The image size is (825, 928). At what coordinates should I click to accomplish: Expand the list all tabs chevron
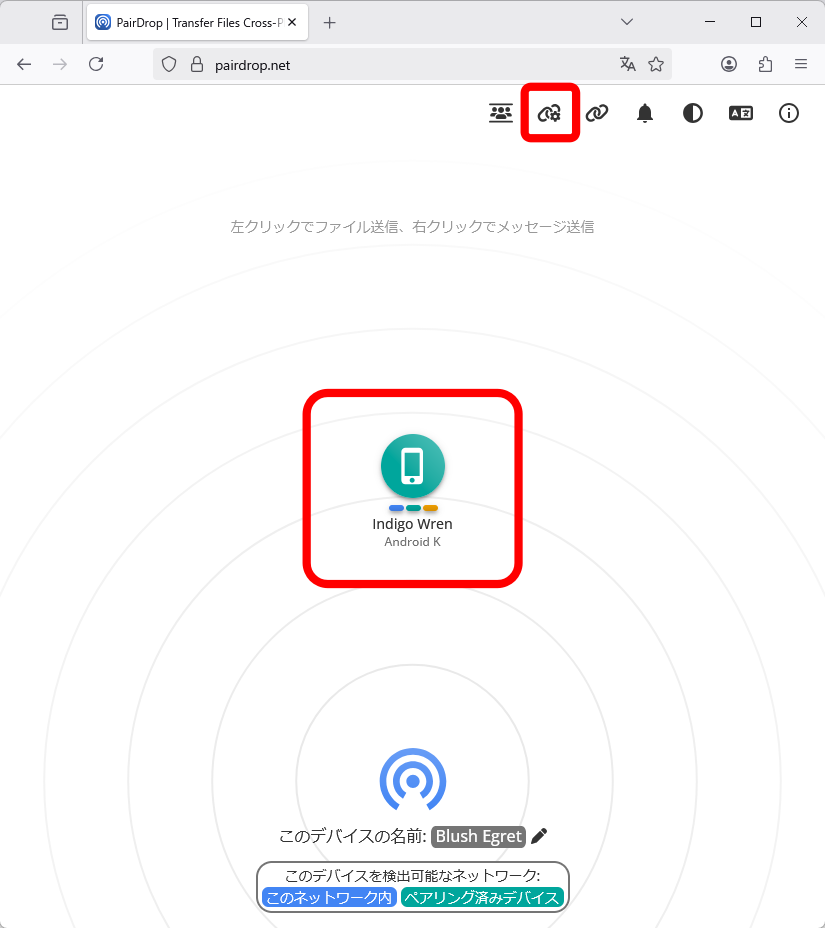pyautogui.click(x=627, y=22)
